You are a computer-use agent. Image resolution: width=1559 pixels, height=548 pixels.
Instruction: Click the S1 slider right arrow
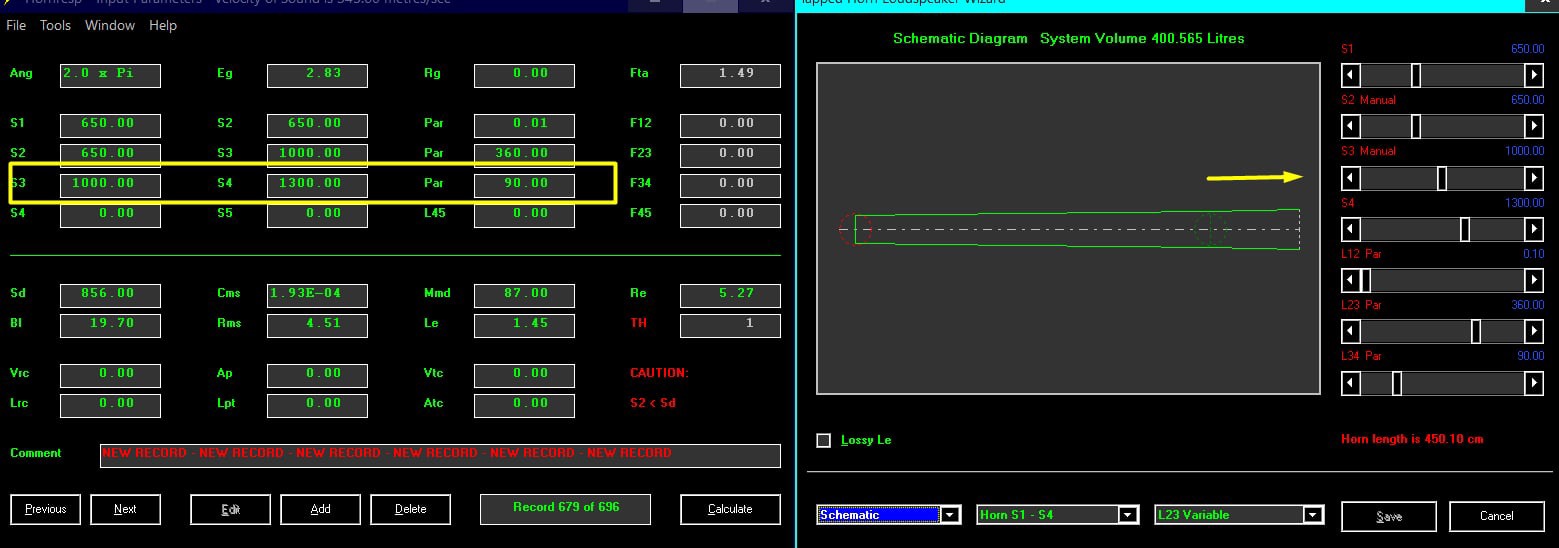click(x=1533, y=75)
